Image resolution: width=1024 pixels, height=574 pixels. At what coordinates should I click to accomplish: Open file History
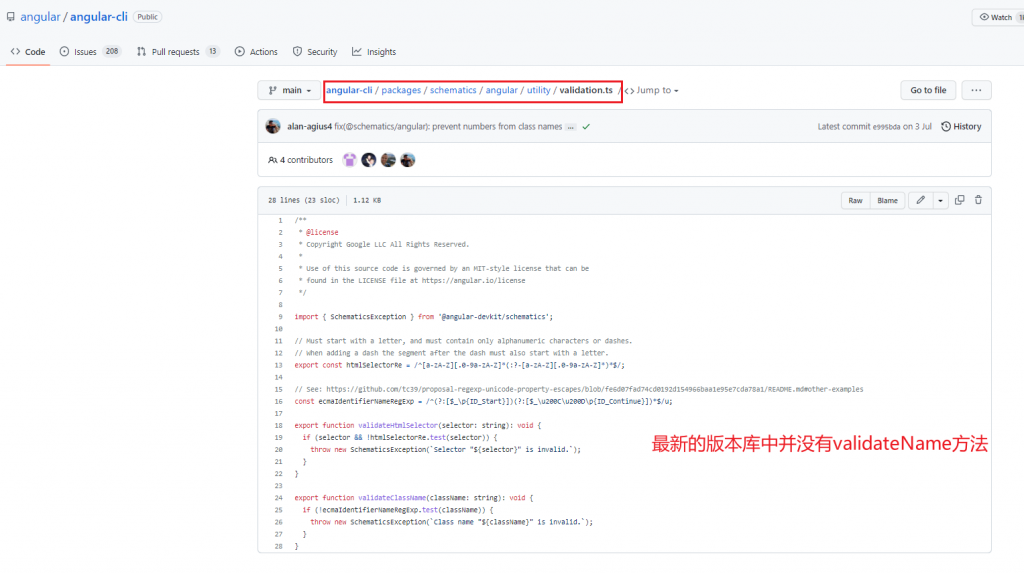961,127
